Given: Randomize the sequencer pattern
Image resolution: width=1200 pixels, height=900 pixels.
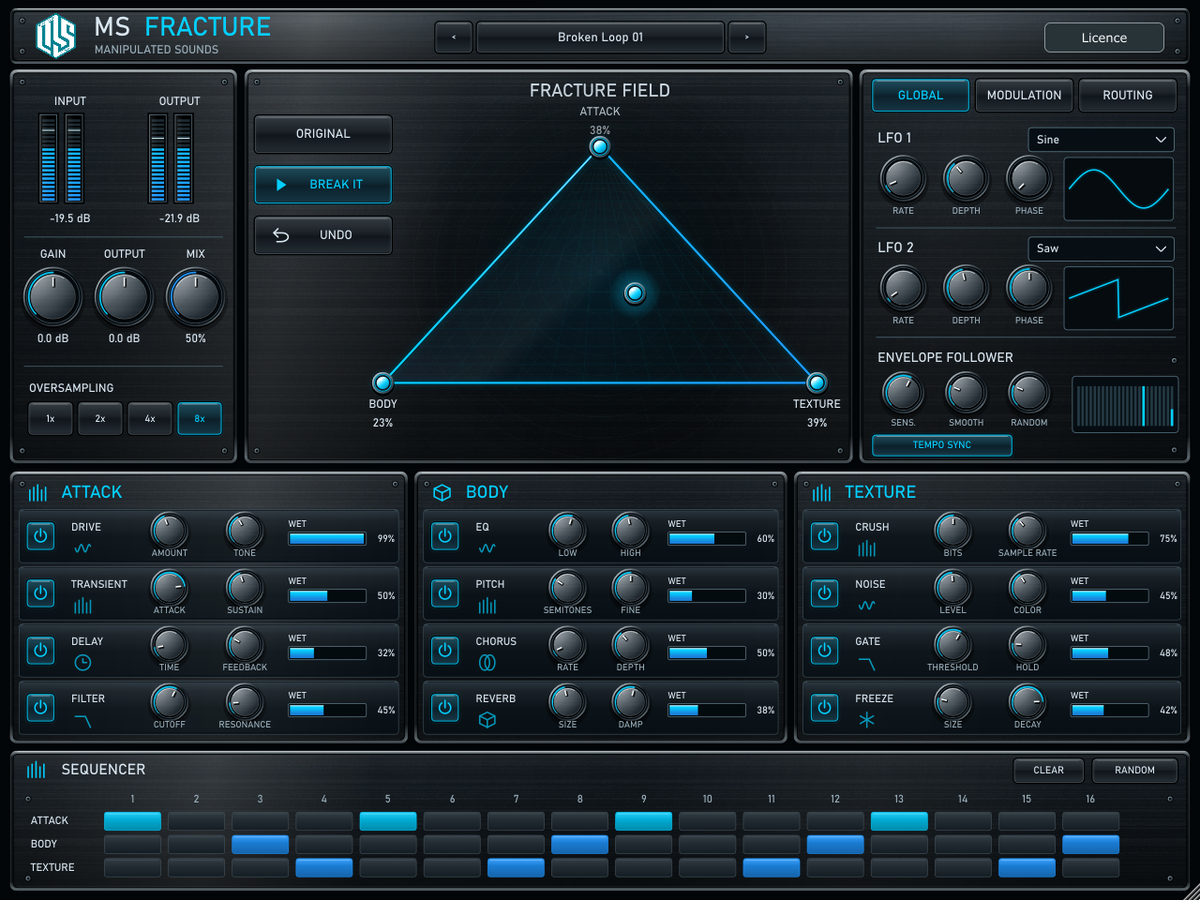Looking at the screenshot, I should click(1135, 770).
